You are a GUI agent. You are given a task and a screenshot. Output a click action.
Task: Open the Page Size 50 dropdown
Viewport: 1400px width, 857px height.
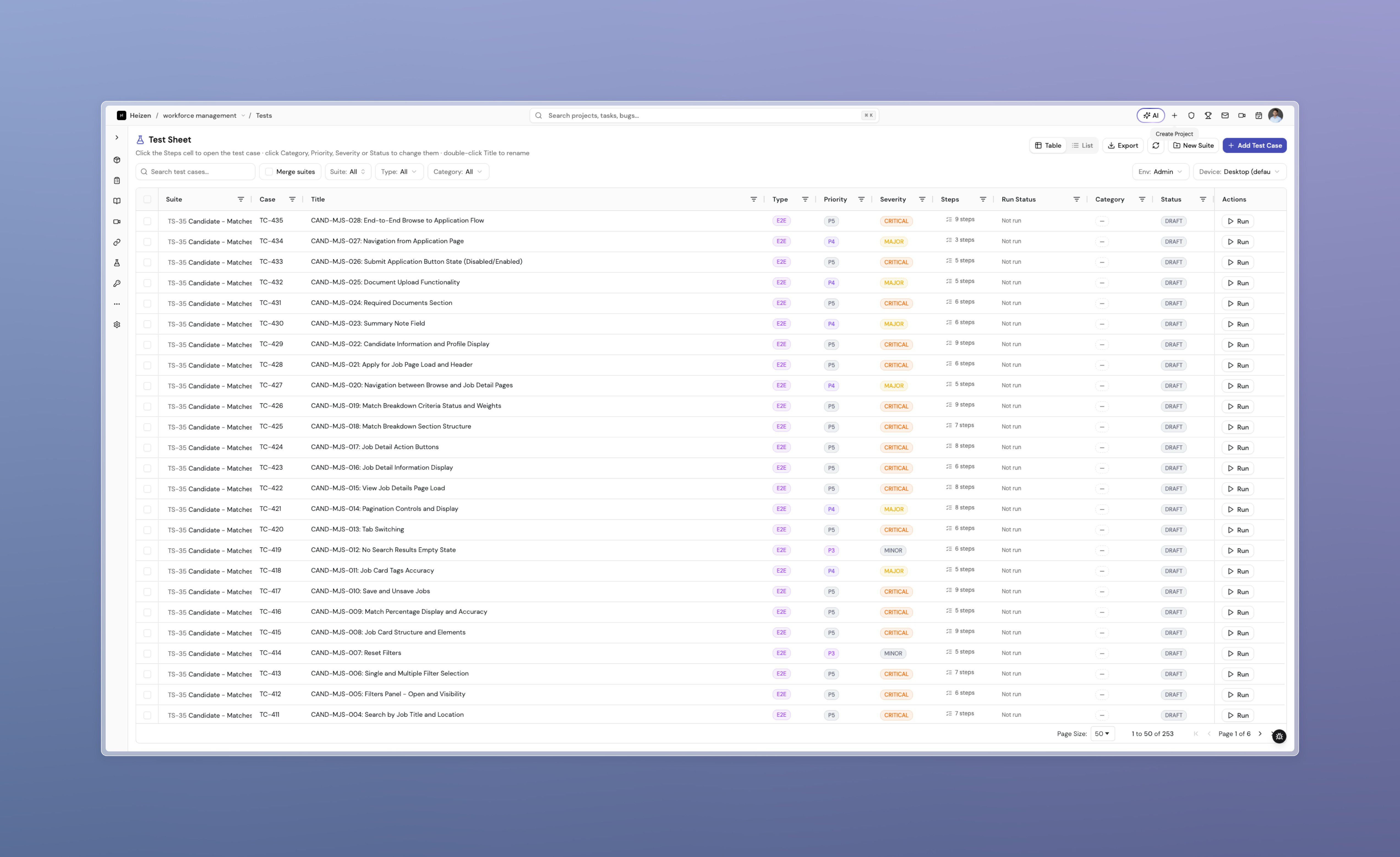[x=1102, y=734]
